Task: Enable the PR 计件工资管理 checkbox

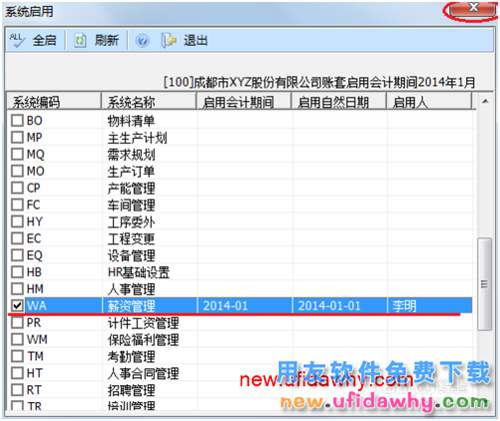Action: pos(17,322)
